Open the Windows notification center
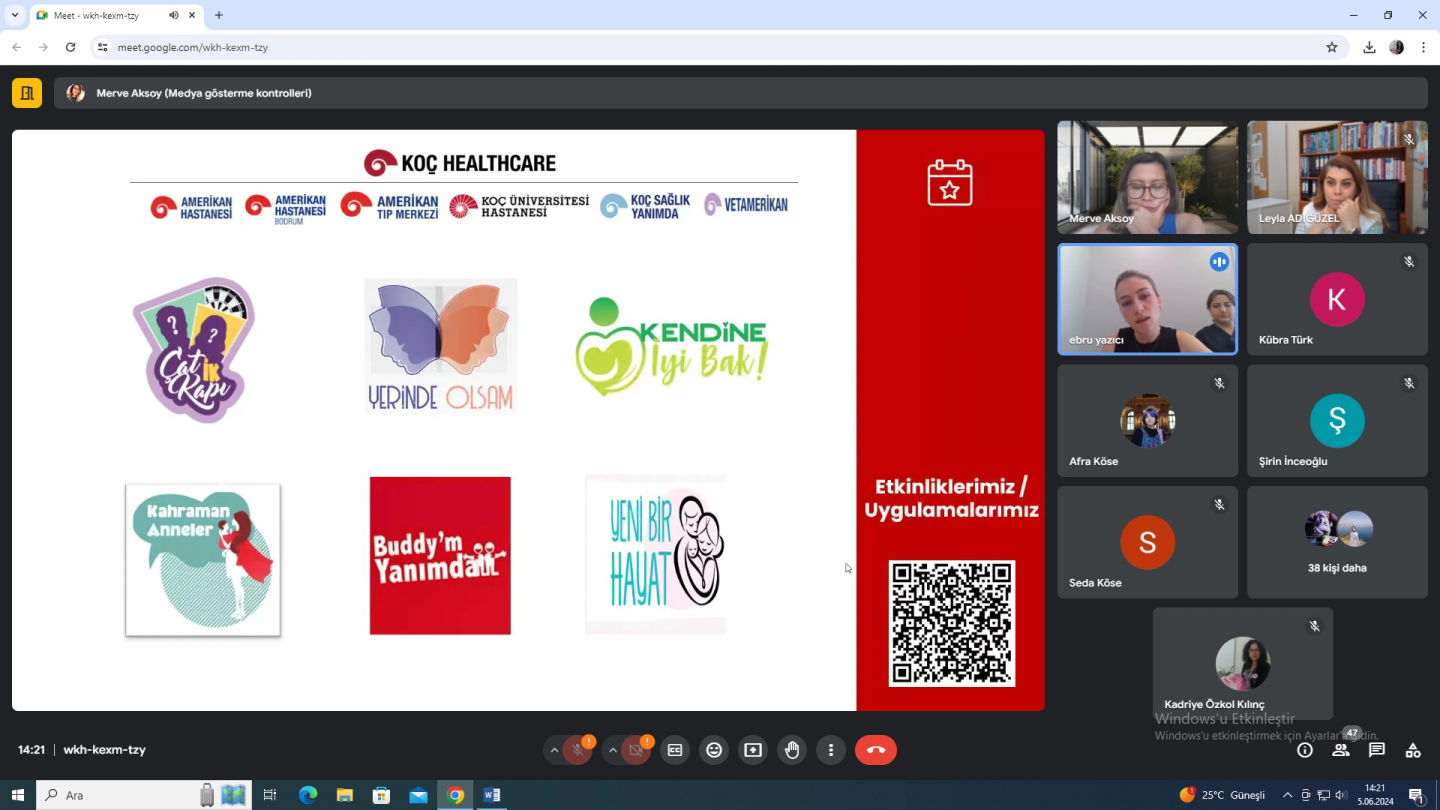Image resolution: width=1440 pixels, height=810 pixels. pos(1417,795)
